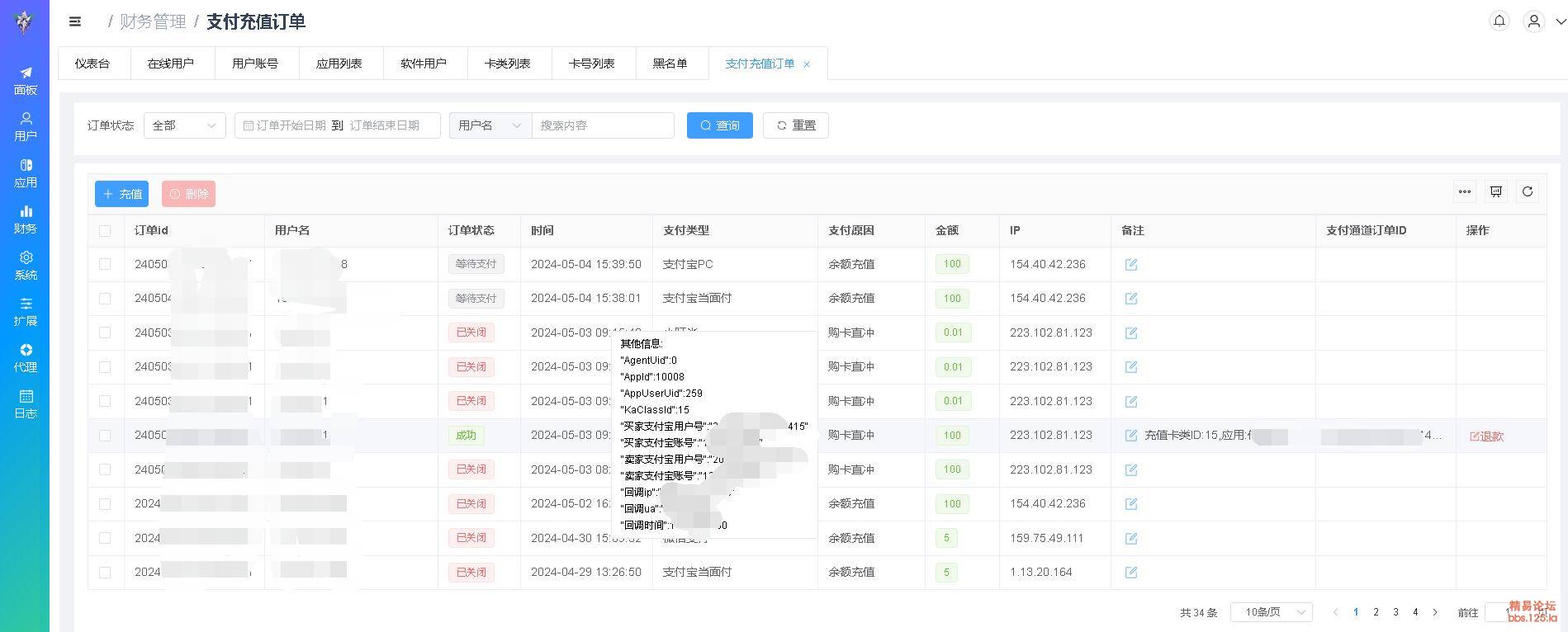This screenshot has width=1568, height=632.
Task: Click the 查询 search button
Action: 719,125
